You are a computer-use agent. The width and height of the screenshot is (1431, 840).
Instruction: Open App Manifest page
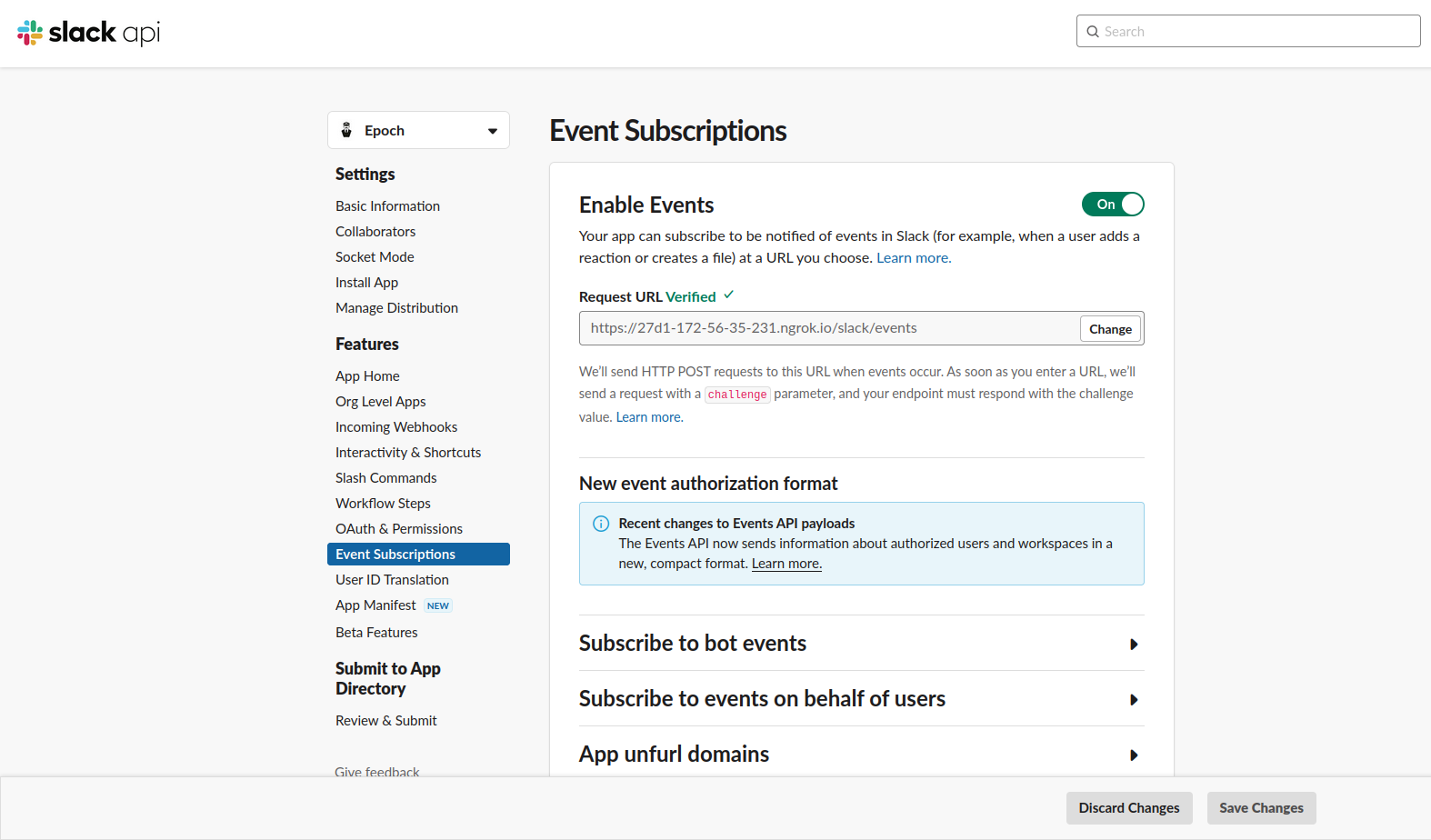point(375,605)
